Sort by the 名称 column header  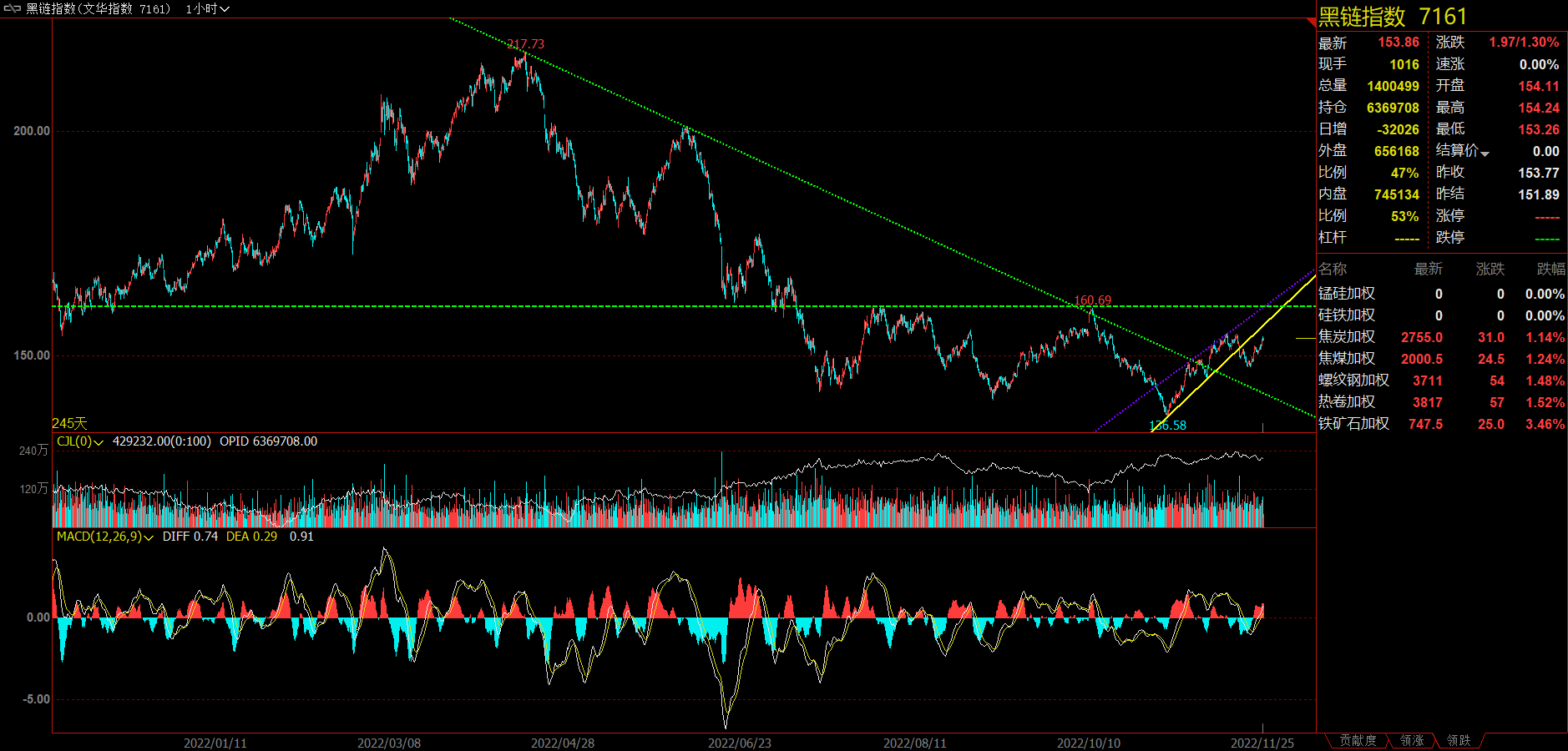coord(1333,269)
